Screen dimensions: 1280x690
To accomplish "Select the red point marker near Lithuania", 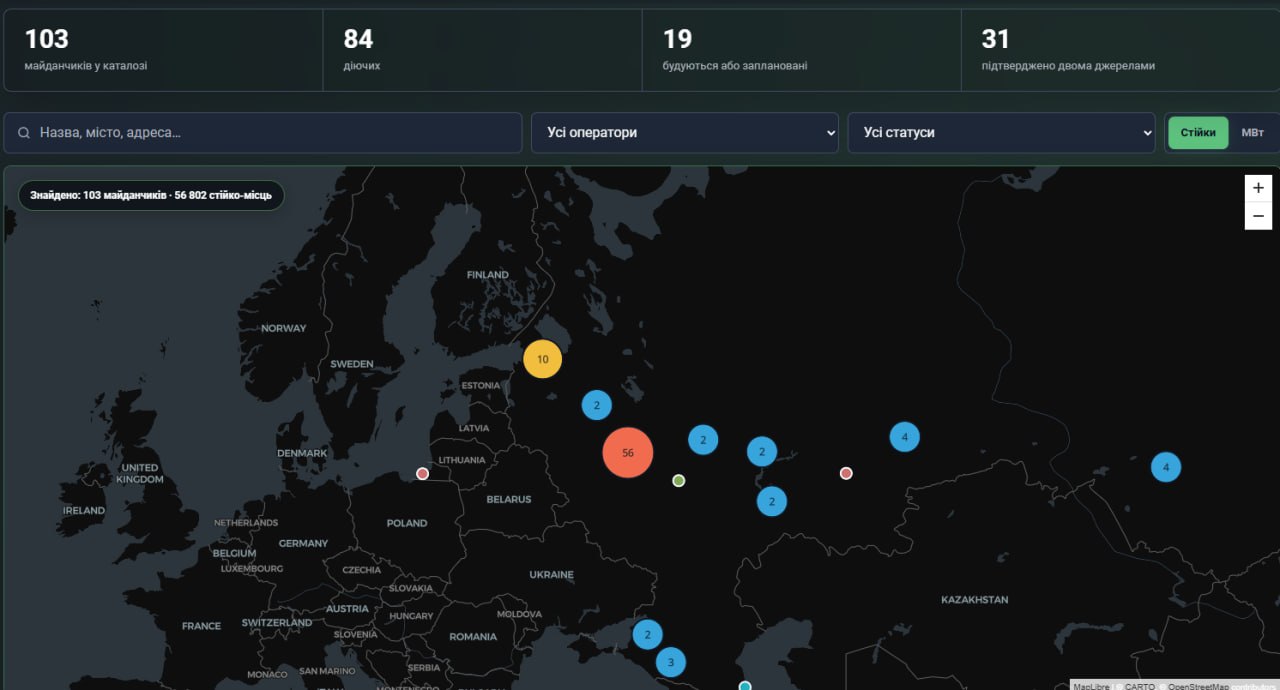I will pos(422,474).
